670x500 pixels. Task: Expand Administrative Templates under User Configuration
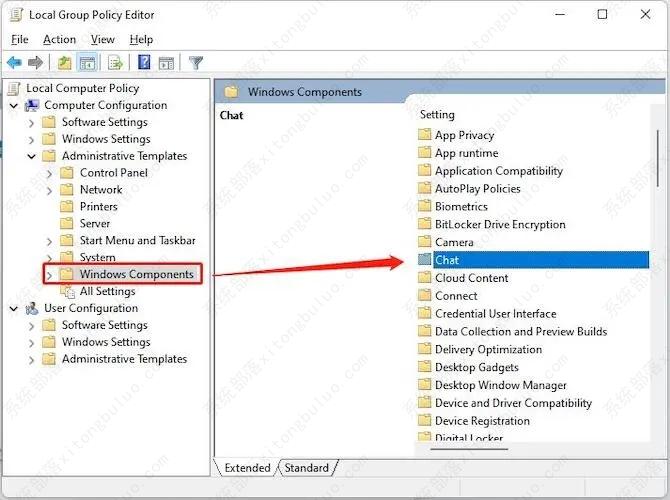tap(31, 360)
